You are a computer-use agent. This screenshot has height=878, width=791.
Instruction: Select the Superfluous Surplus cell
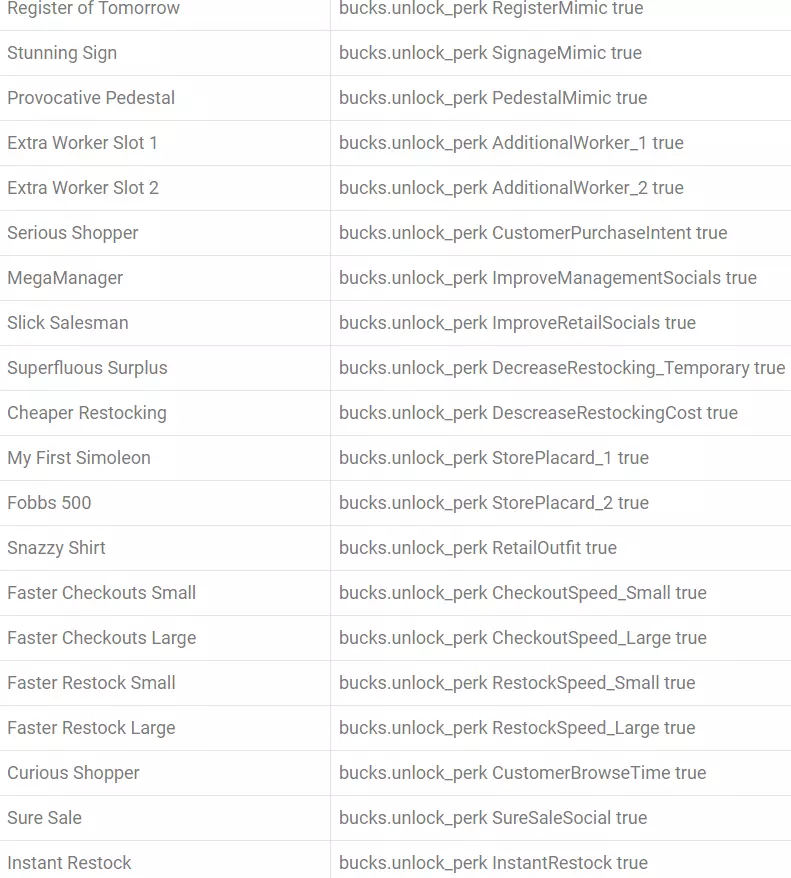(x=87, y=368)
